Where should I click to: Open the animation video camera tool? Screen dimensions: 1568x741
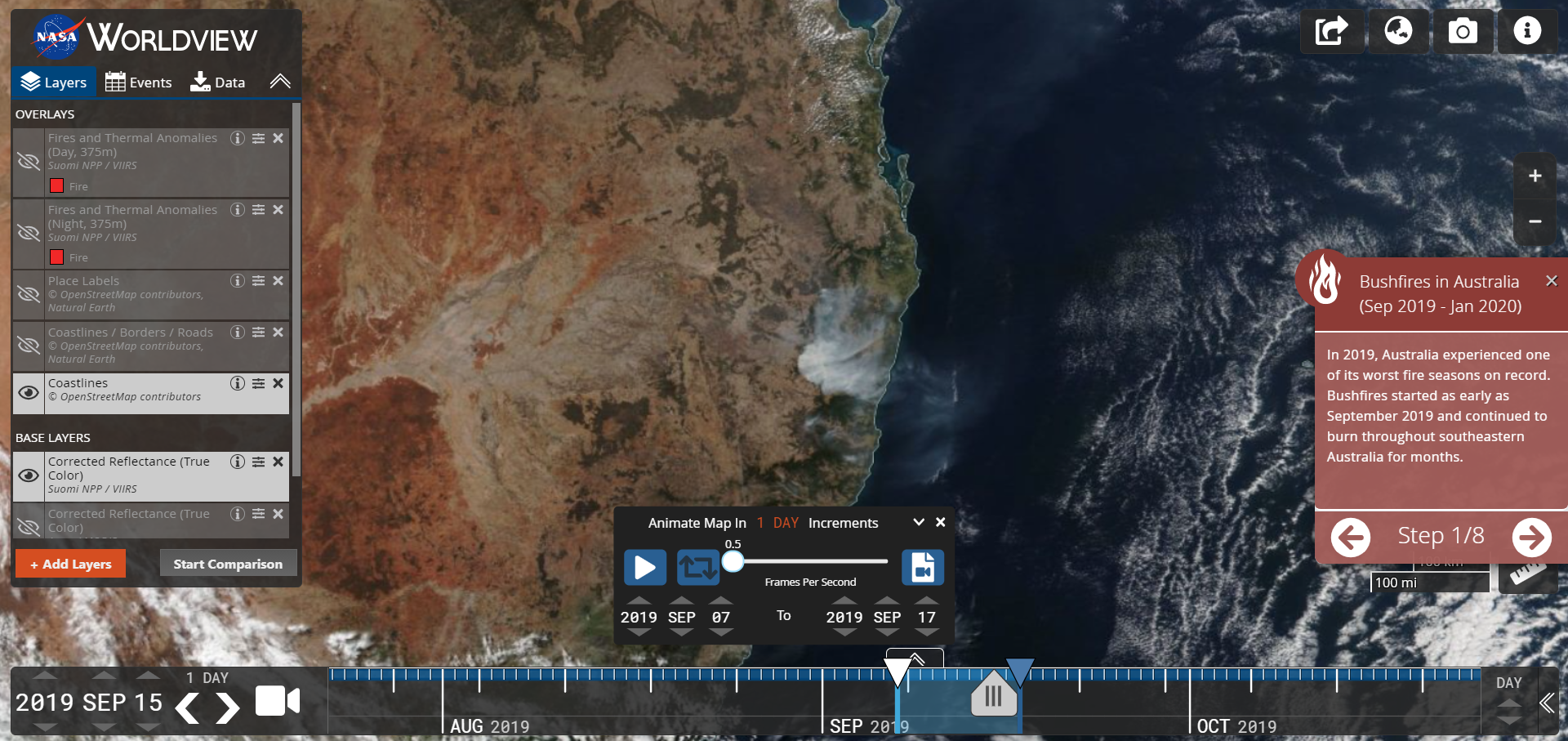278,702
